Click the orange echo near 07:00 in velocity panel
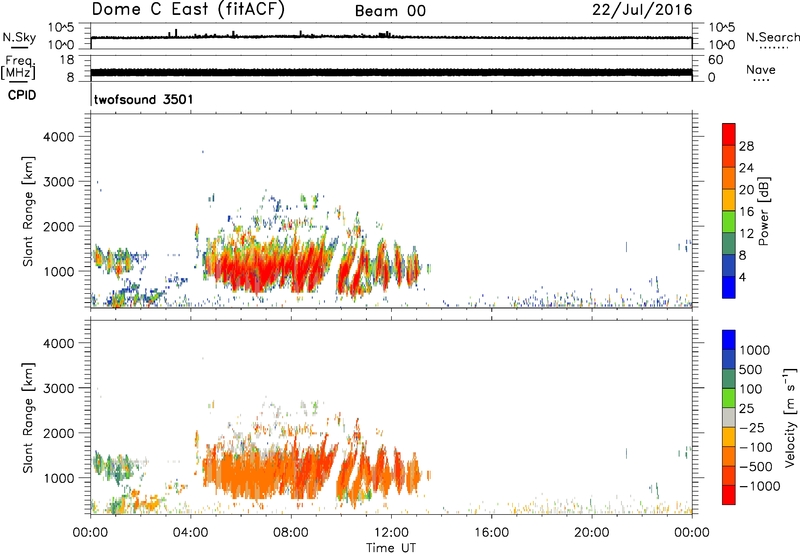Screen dimensions: 800x554 (265, 474)
